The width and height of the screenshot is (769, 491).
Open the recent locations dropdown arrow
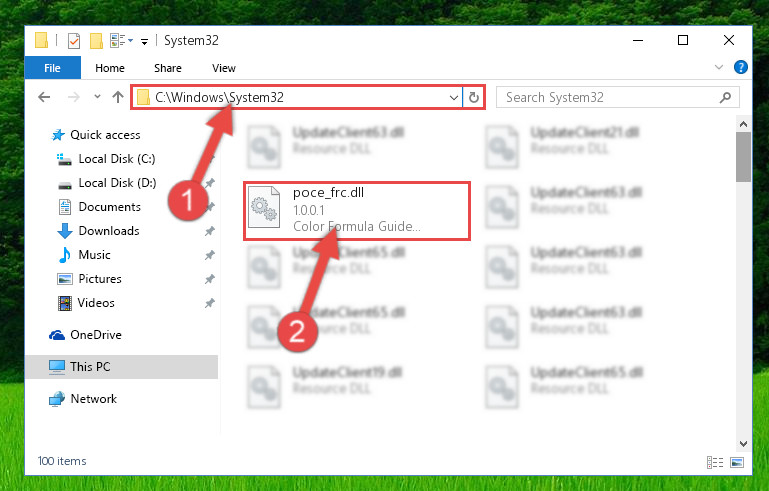(97, 97)
